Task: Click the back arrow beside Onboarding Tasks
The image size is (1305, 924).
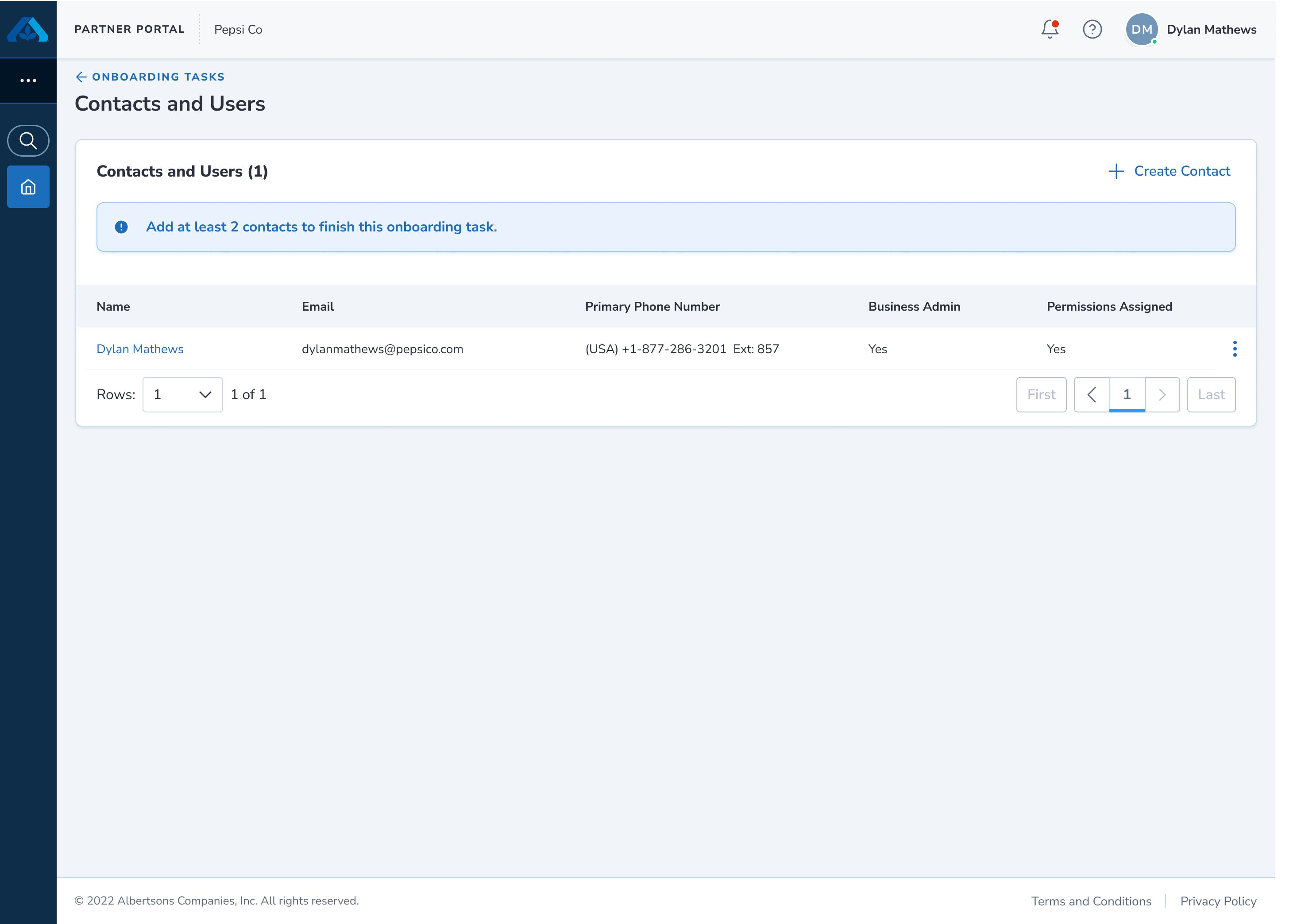Action: [x=81, y=77]
